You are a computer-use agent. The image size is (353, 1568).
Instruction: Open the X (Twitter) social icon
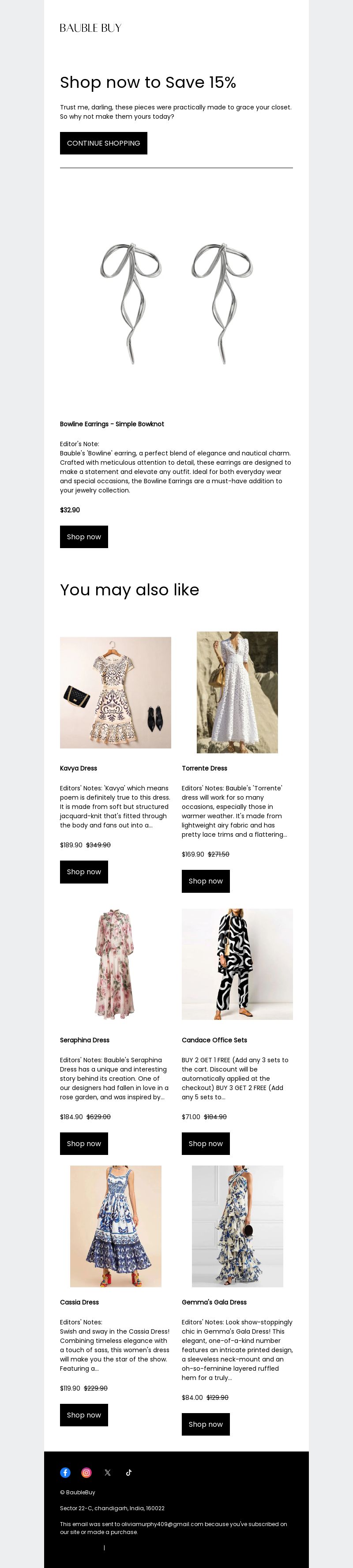coord(108,1472)
